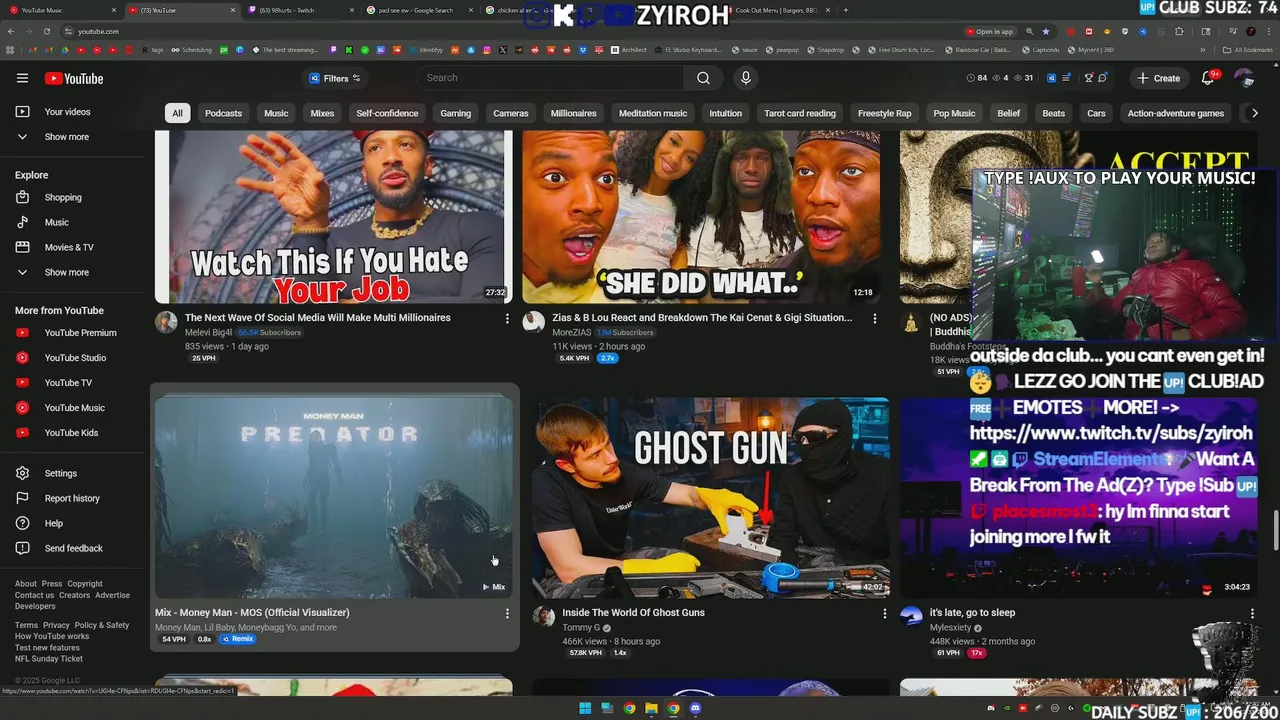Open options menu for Money Man MOS mix

507,614
